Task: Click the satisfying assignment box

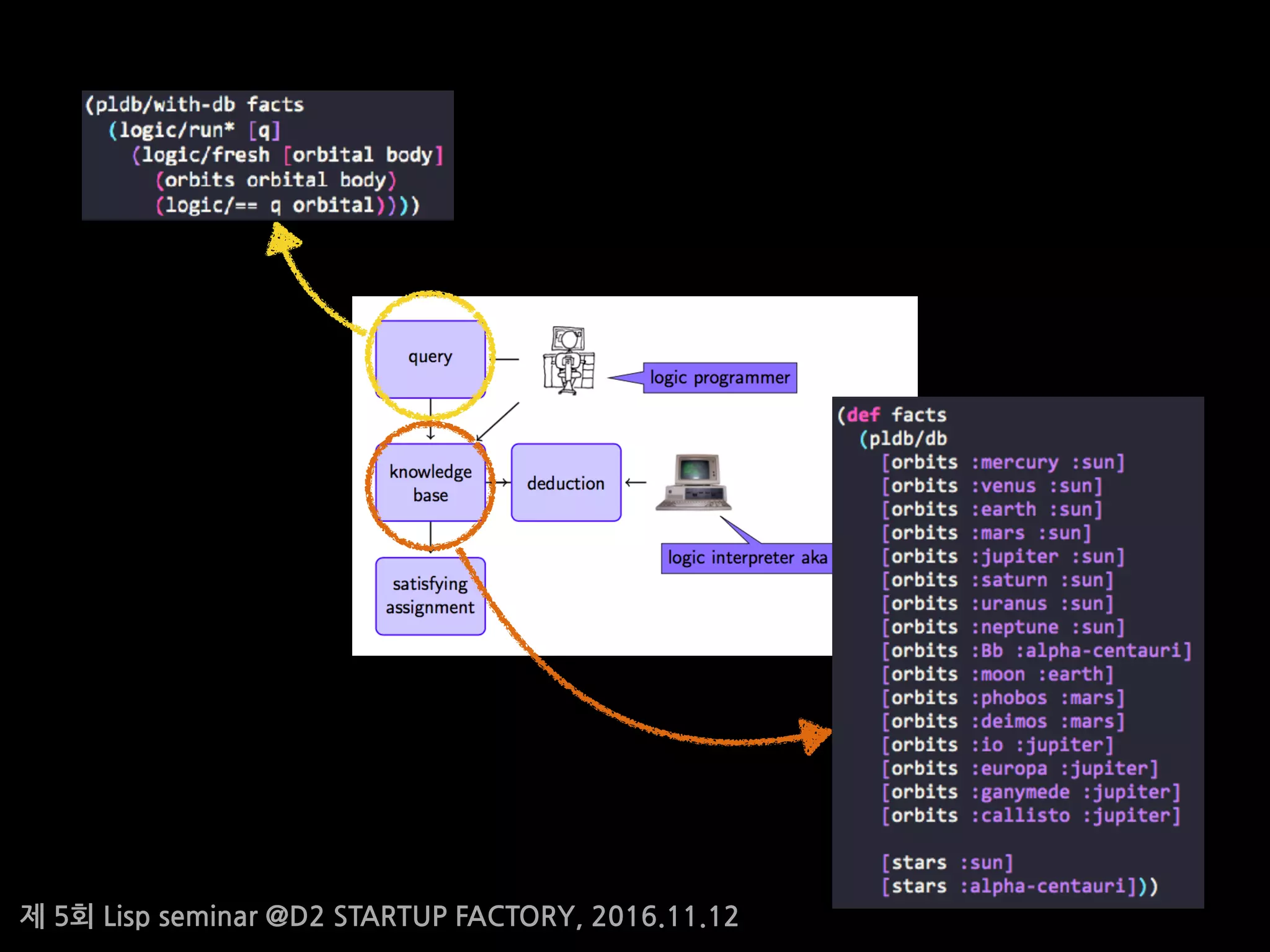Action: [430, 596]
